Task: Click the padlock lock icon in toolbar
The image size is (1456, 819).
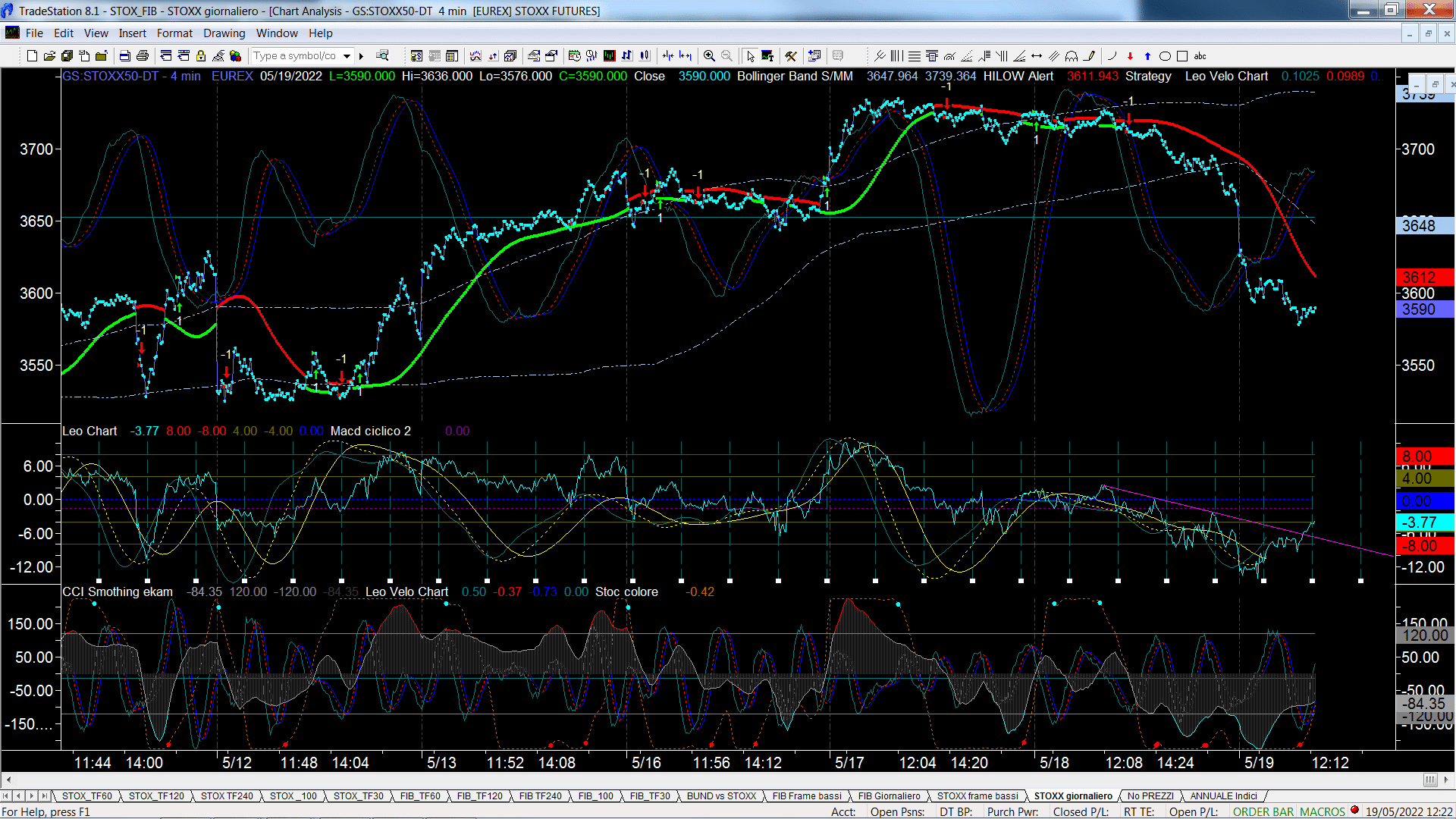Action: pos(201,56)
